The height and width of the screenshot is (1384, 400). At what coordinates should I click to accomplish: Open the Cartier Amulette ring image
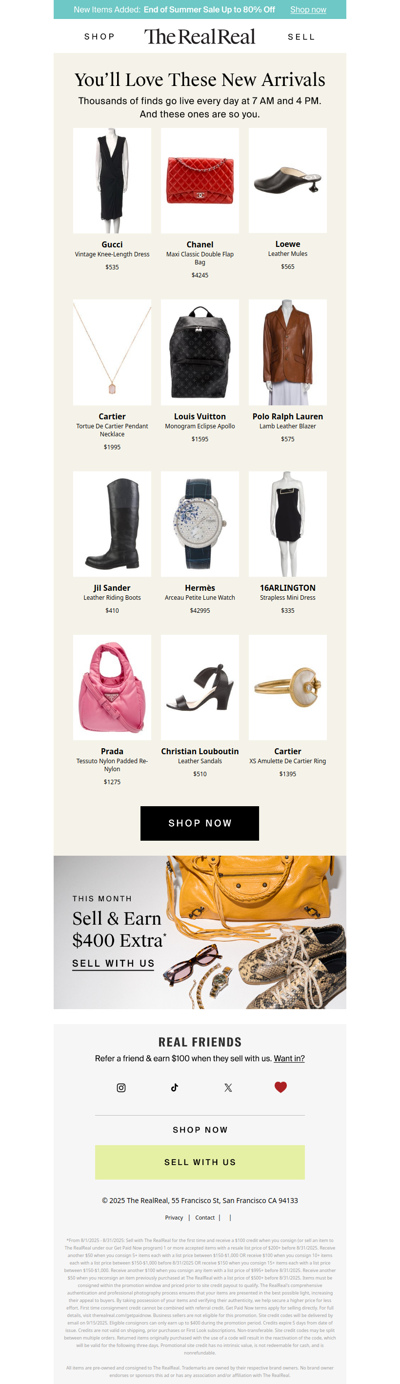click(288, 687)
